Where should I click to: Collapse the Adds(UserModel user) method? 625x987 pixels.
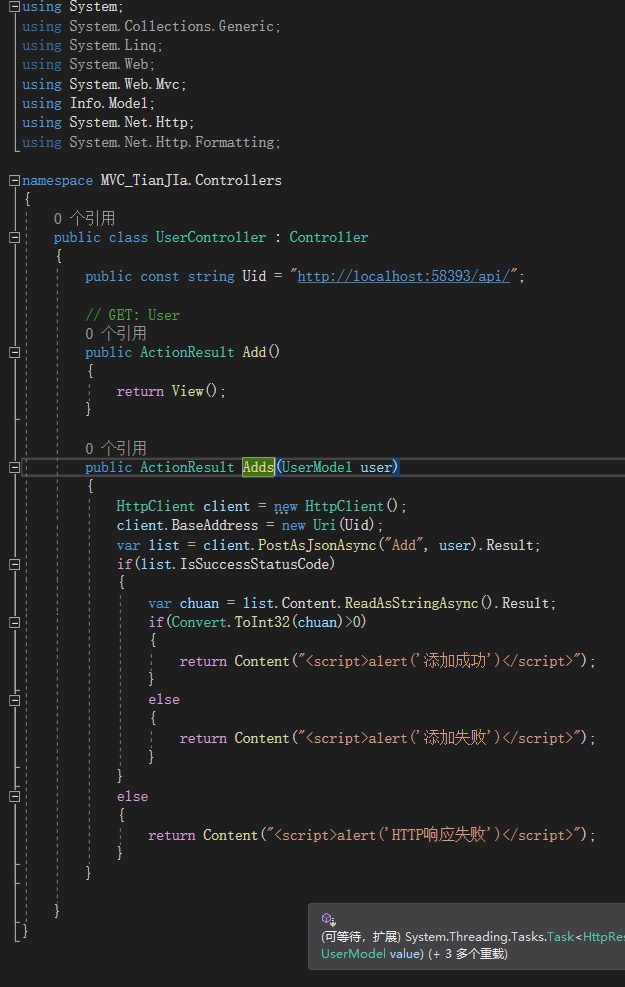coord(14,467)
